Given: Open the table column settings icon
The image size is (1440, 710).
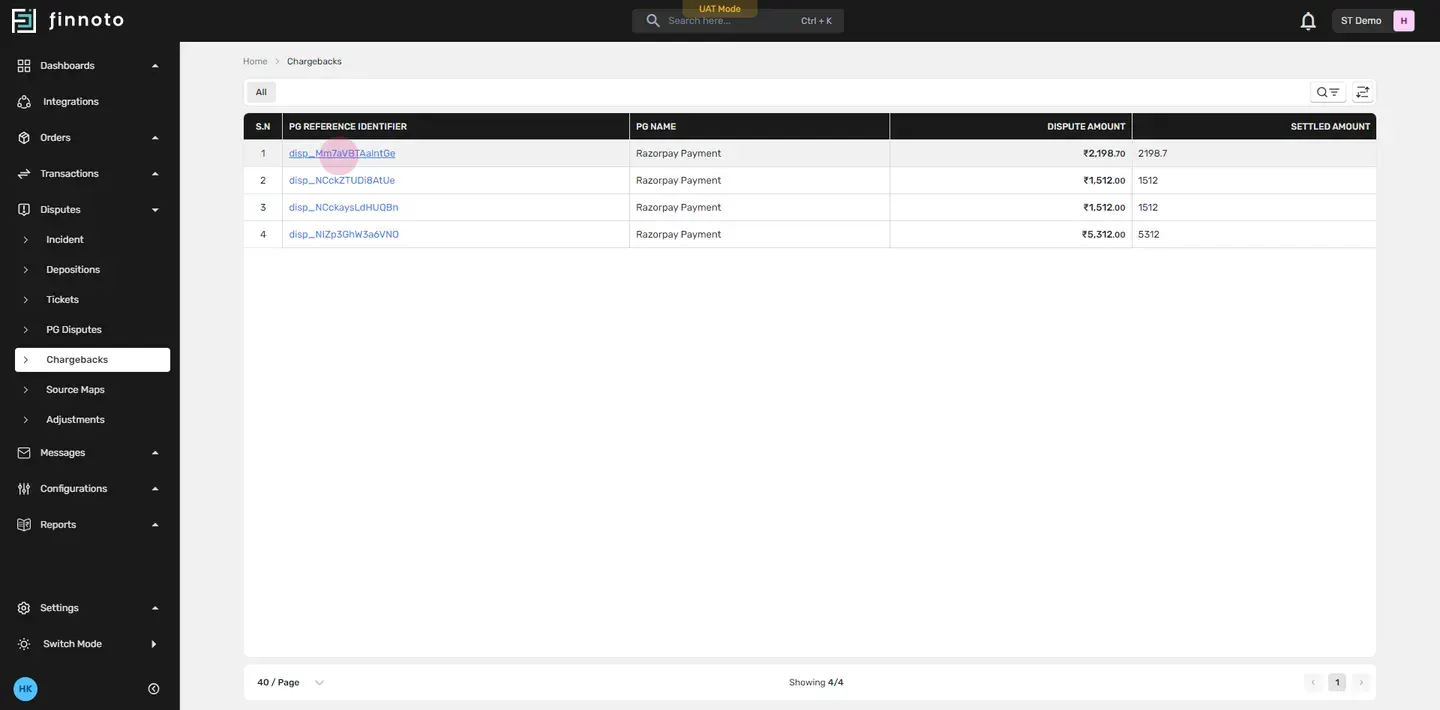Looking at the screenshot, I should [1363, 92].
